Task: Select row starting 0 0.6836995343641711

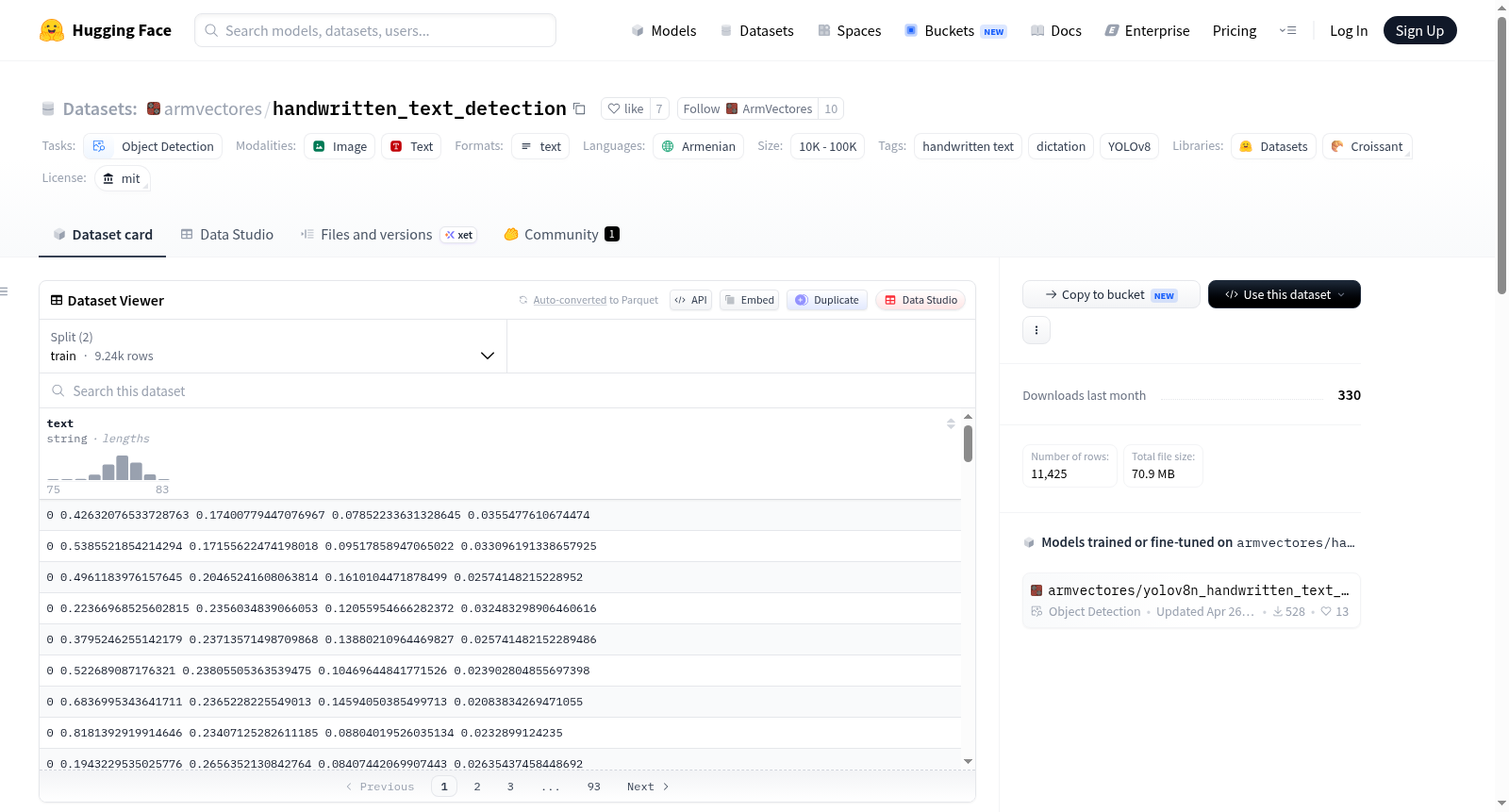Action: 500,702
